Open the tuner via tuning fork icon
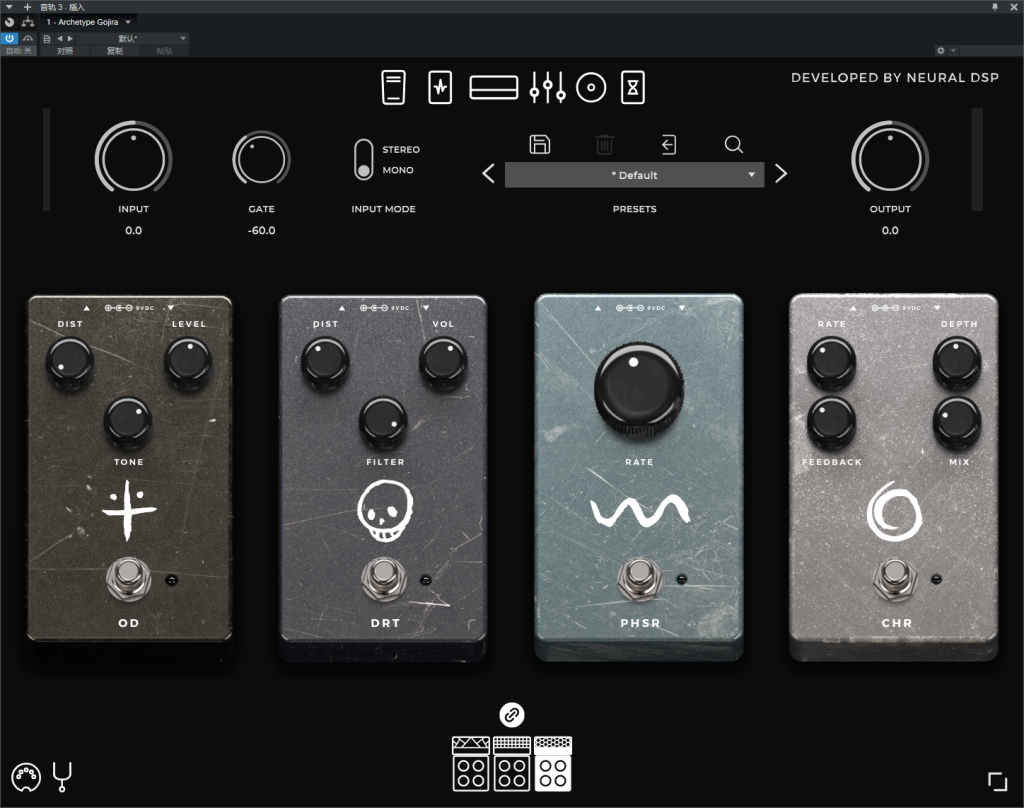The height and width of the screenshot is (808, 1024). point(62,777)
